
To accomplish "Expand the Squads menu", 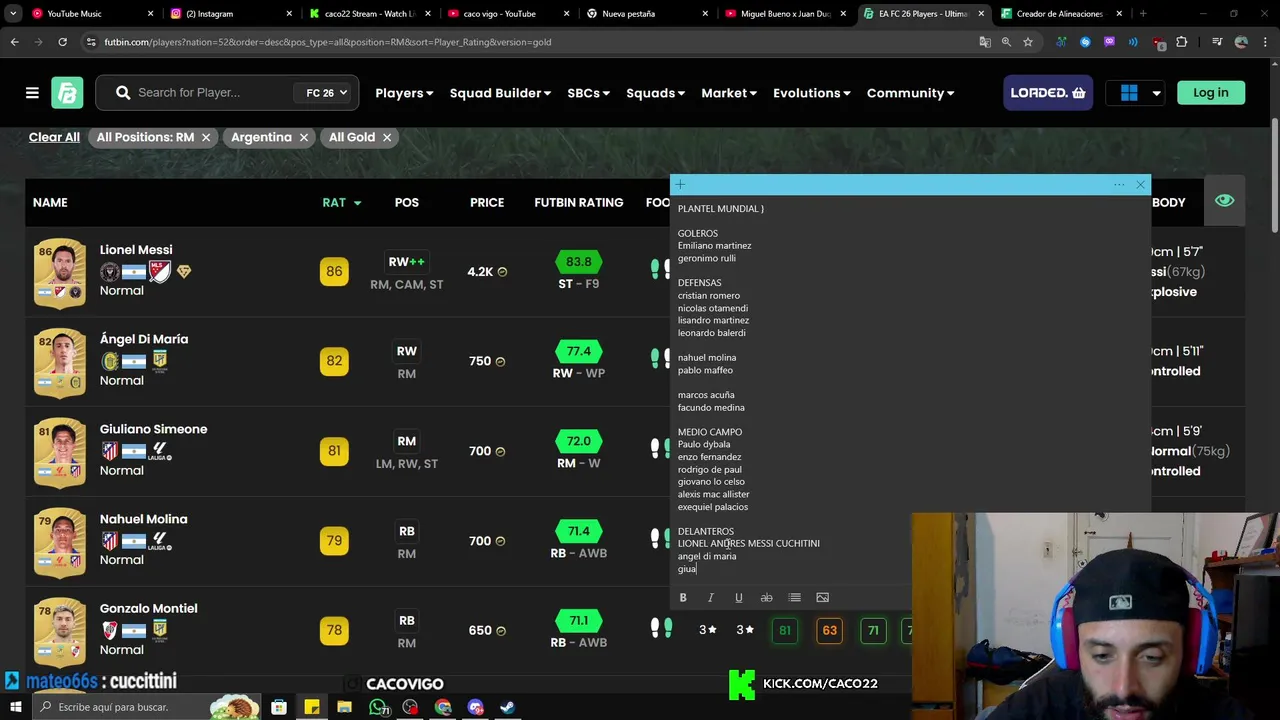I will pyautogui.click(x=655, y=93).
